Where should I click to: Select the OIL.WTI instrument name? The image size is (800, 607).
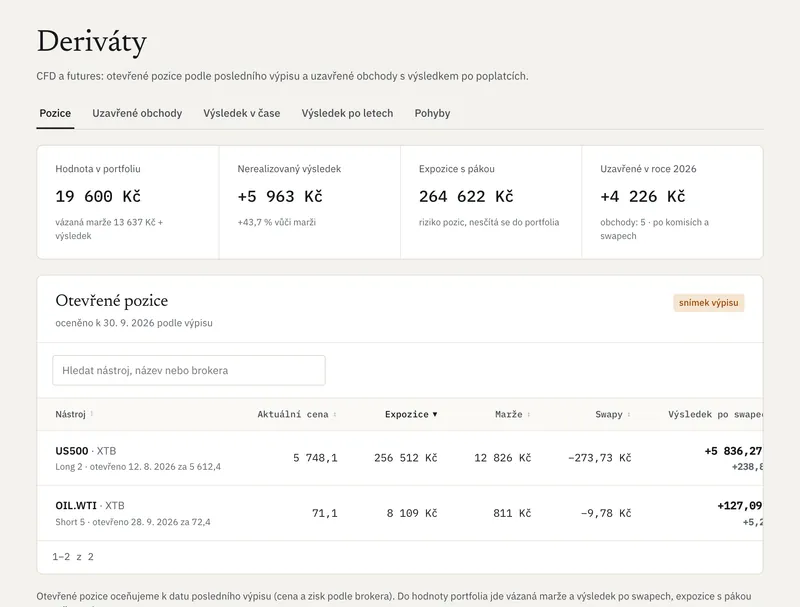click(76, 505)
